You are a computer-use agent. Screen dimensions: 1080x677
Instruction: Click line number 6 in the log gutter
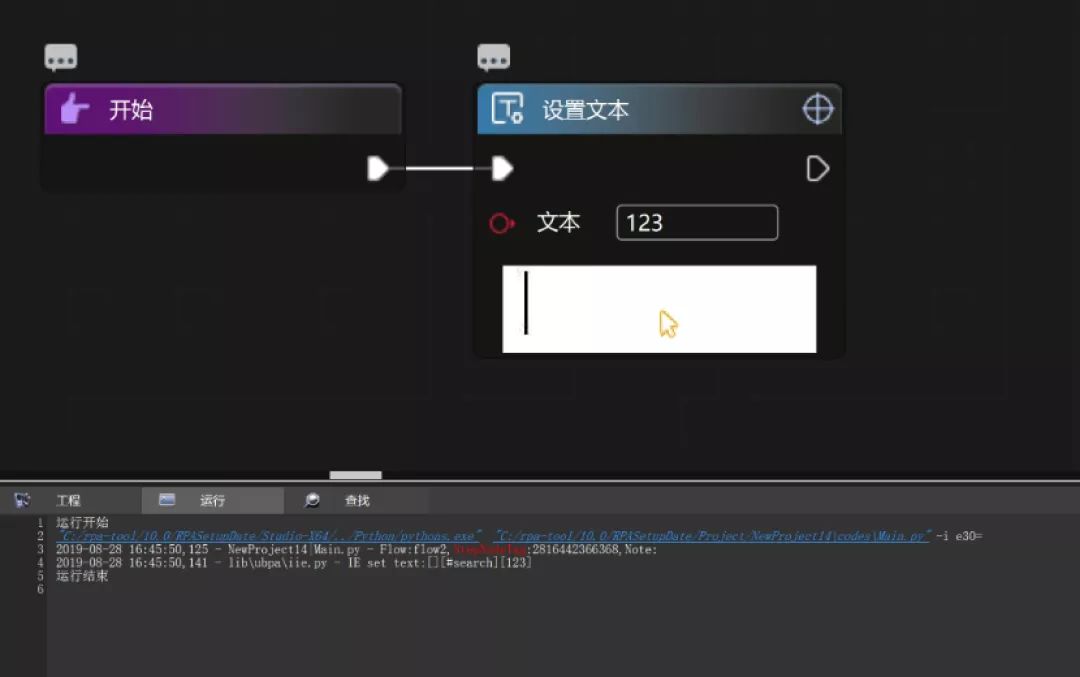pos(40,590)
